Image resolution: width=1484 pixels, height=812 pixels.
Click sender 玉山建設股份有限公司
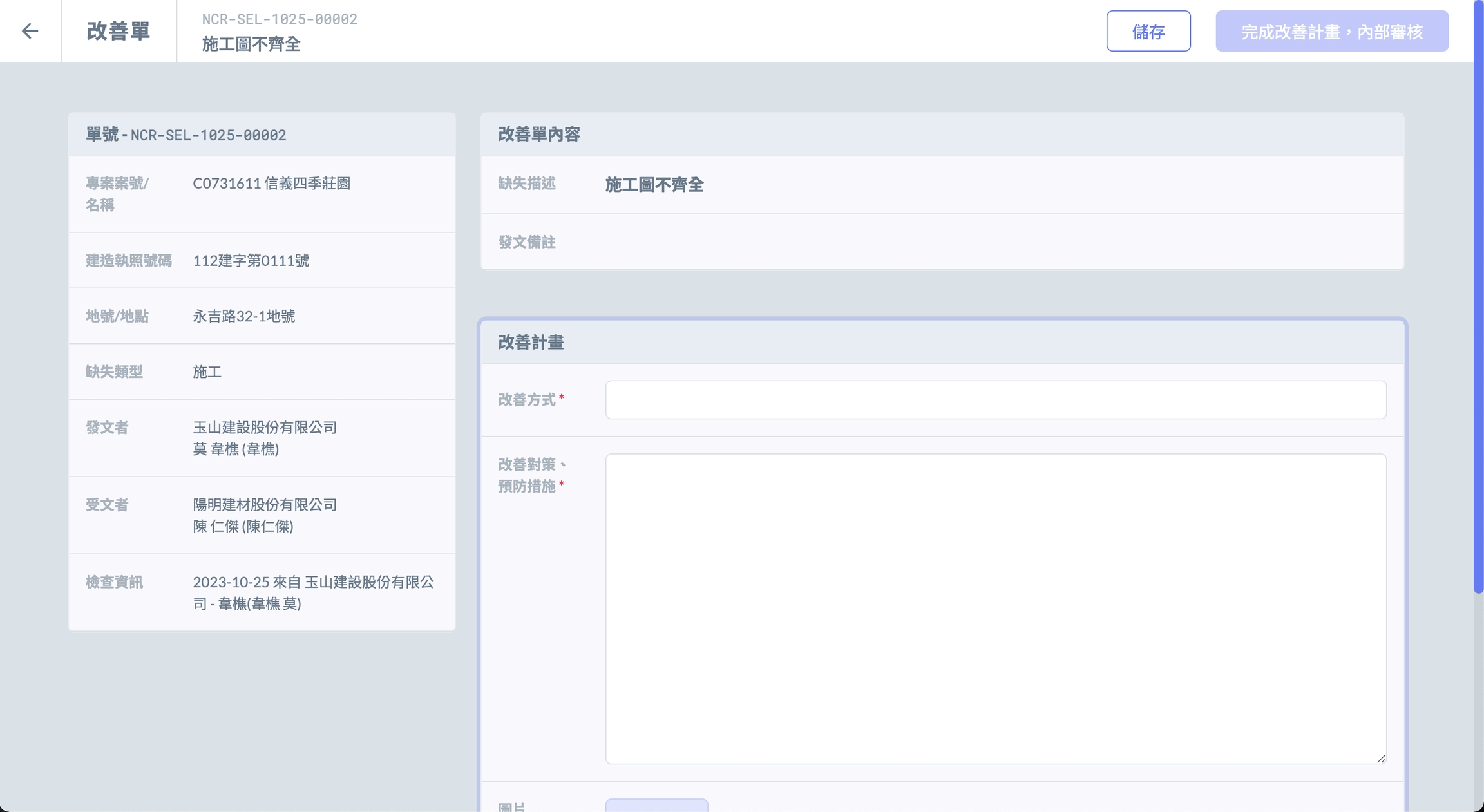coord(265,428)
